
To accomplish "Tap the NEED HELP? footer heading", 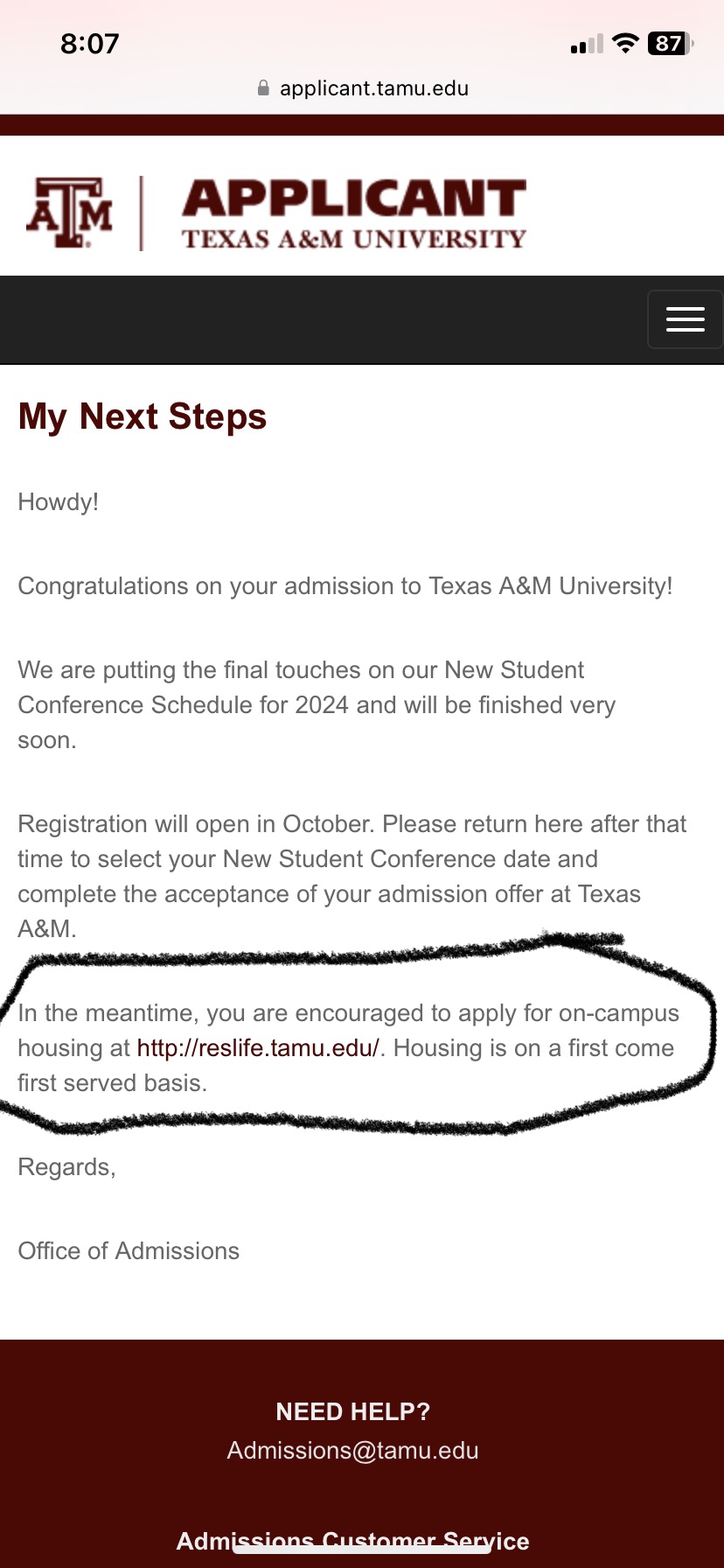I will (353, 1411).
